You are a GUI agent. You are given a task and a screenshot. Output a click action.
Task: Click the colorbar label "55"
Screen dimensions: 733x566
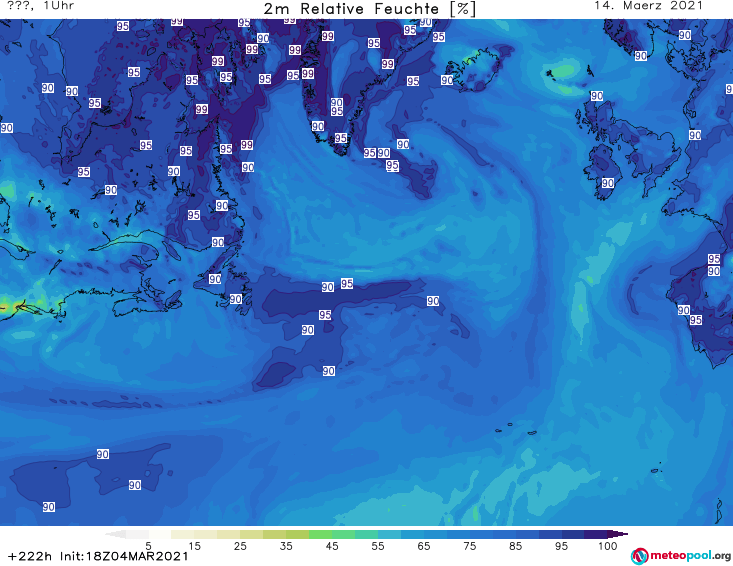pos(377,546)
